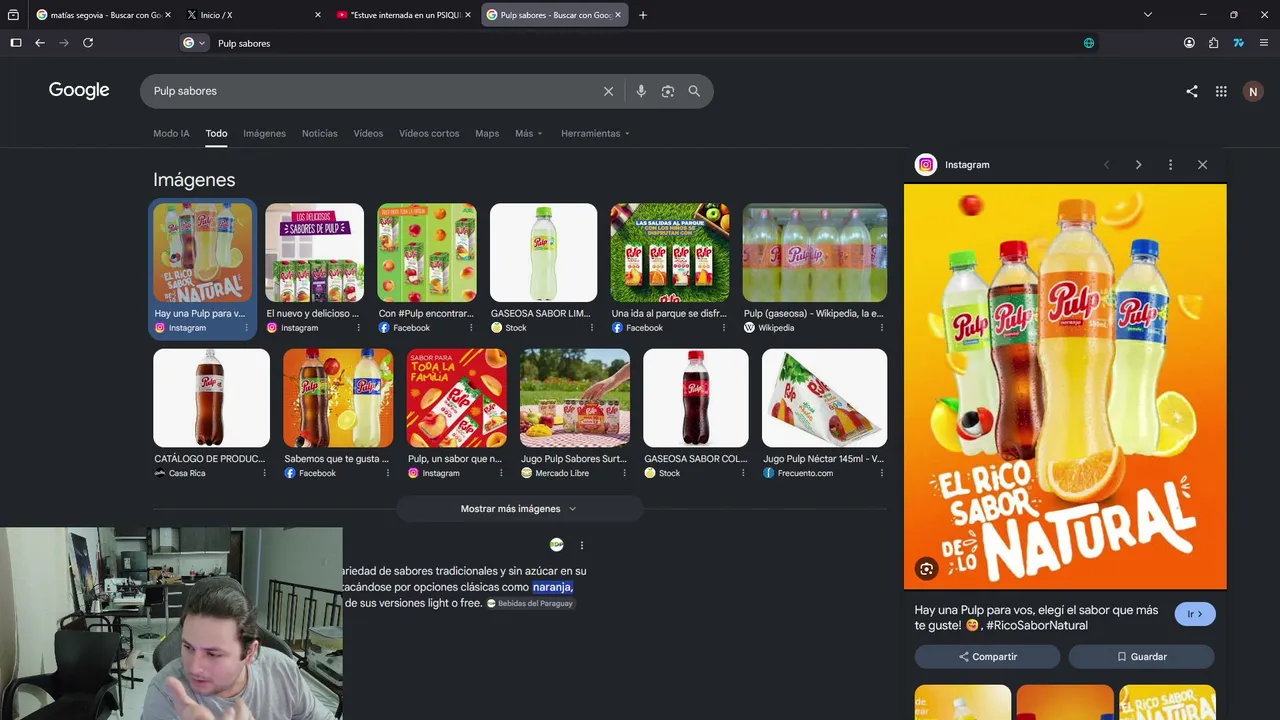Go forward with browser forward arrow
1280x720 pixels.
coord(64,43)
